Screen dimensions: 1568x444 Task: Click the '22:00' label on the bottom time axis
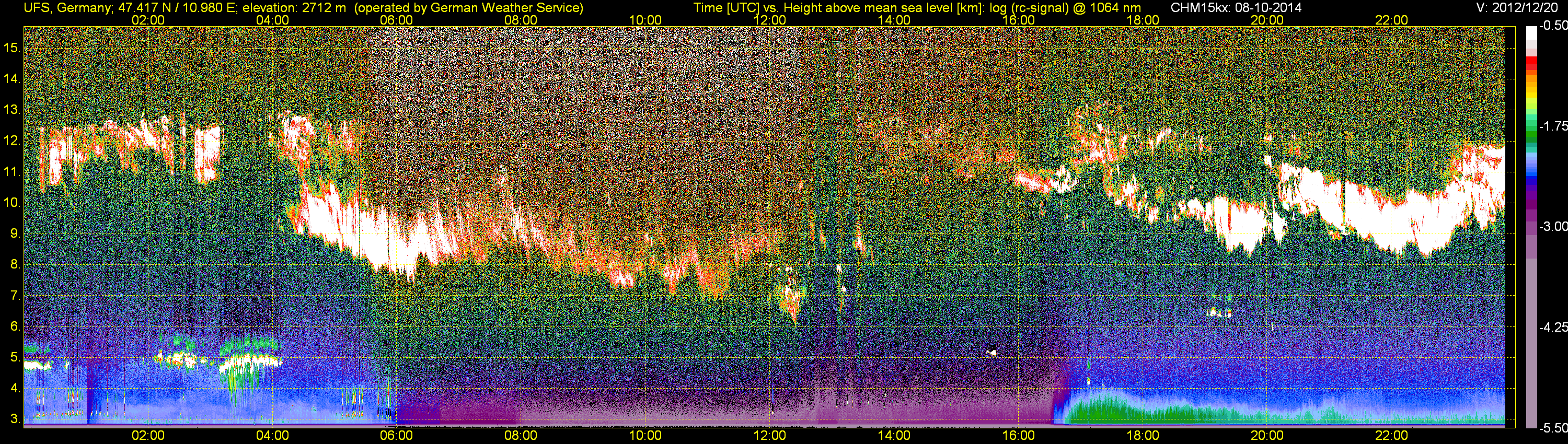click(x=1391, y=436)
